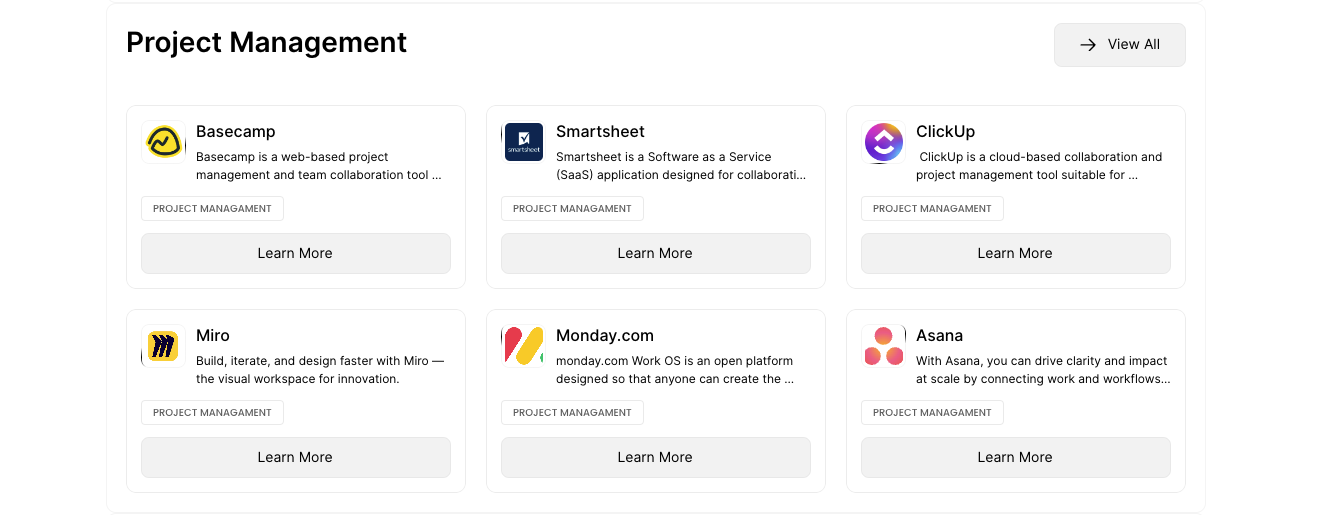
Task: Select the Project Managament tag on ClickUp card
Action: [932, 209]
